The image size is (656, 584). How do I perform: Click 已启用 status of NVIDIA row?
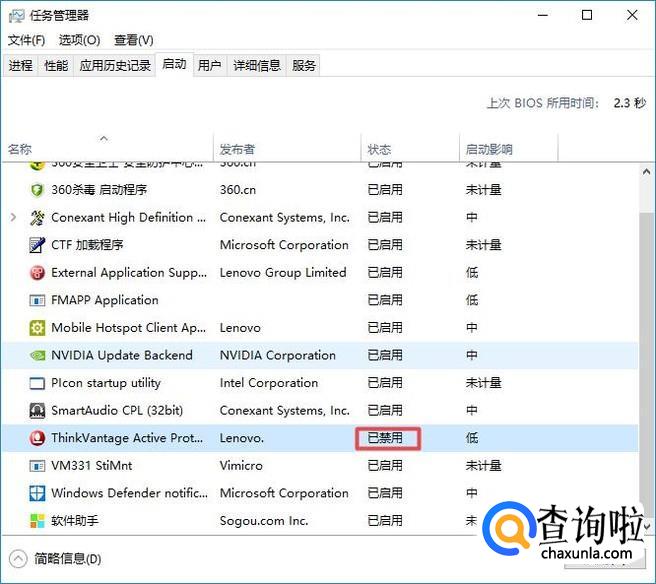(x=385, y=355)
